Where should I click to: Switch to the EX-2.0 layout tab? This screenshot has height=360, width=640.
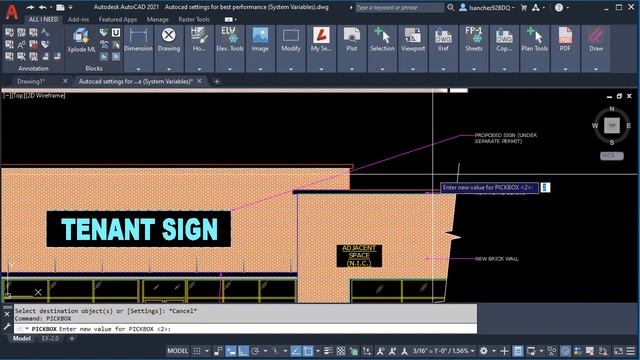[x=50, y=338]
